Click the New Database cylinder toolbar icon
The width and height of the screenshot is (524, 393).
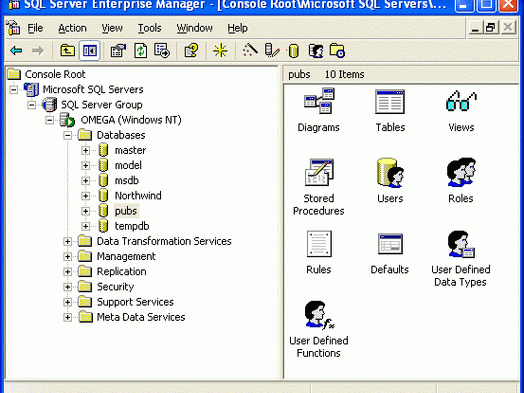point(293,51)
